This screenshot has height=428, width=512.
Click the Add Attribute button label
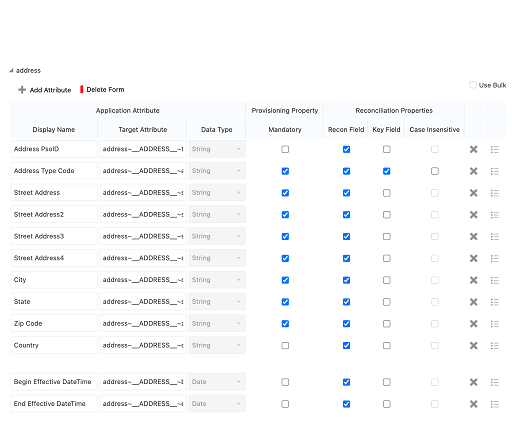tap(50, 90)
